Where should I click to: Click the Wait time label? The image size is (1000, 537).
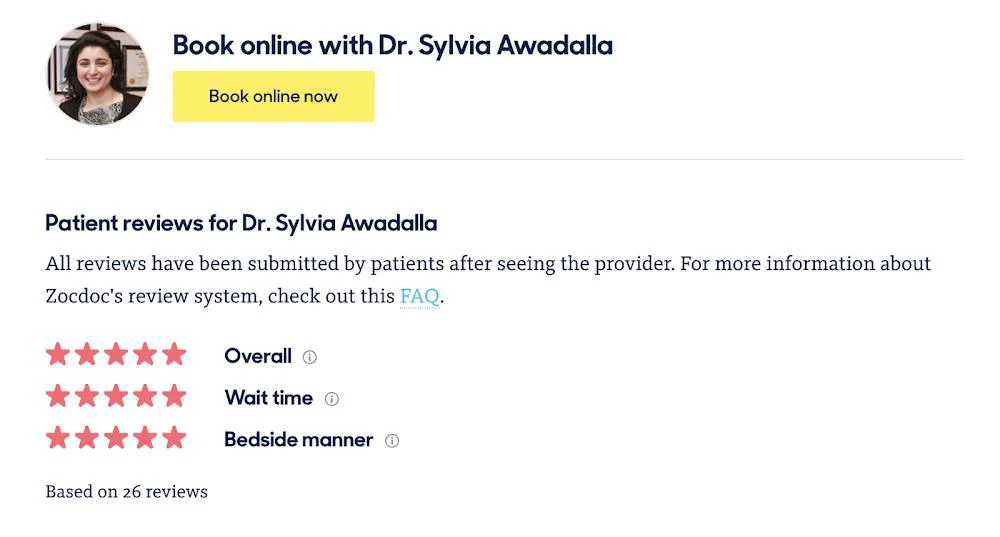268,398
